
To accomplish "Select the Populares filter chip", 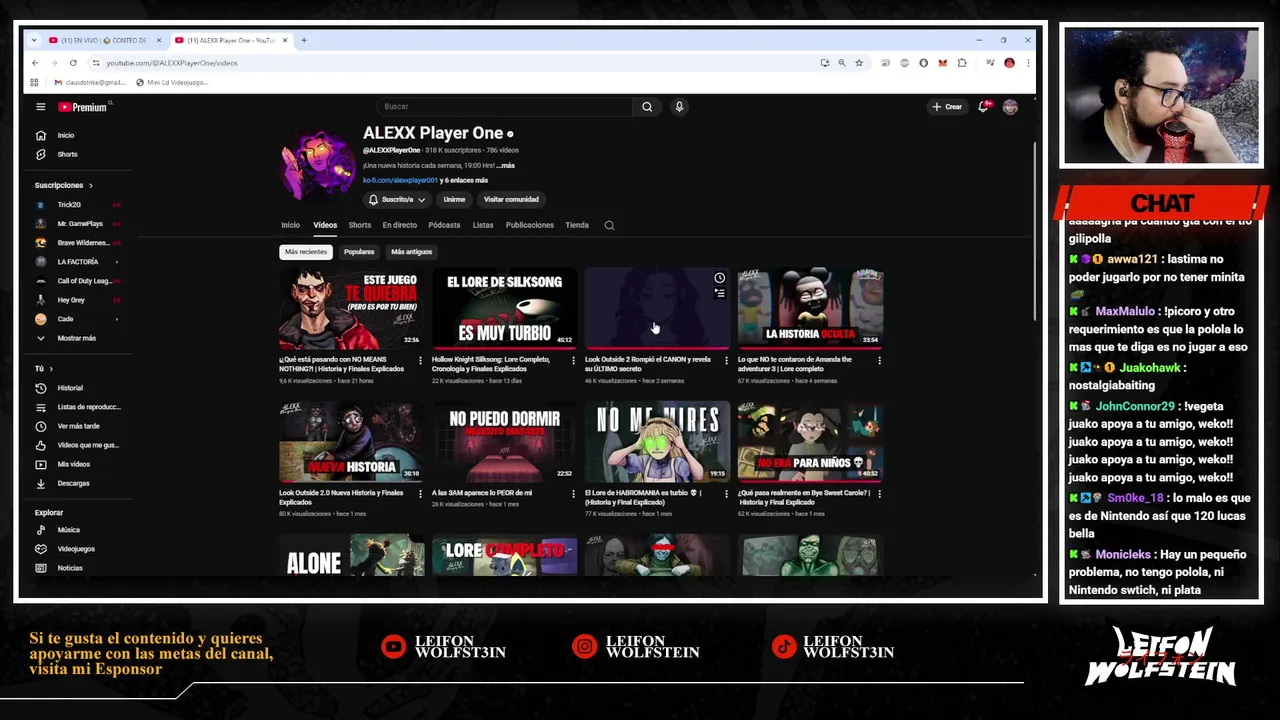I will [359, 252].
